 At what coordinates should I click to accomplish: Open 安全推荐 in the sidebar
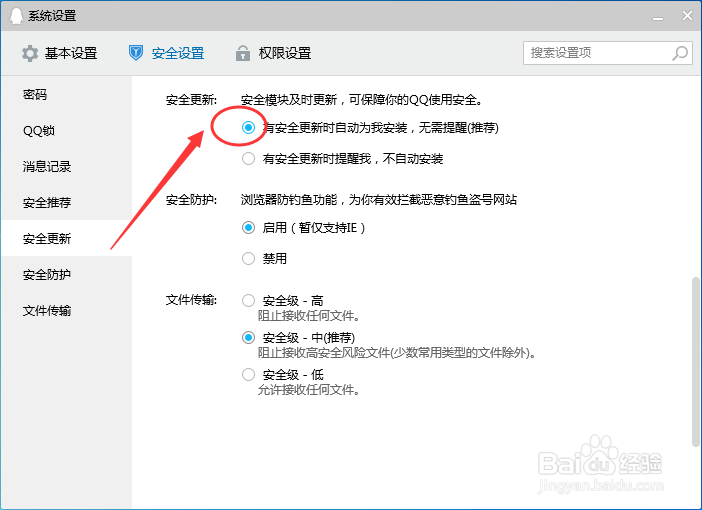click(66, 202)
